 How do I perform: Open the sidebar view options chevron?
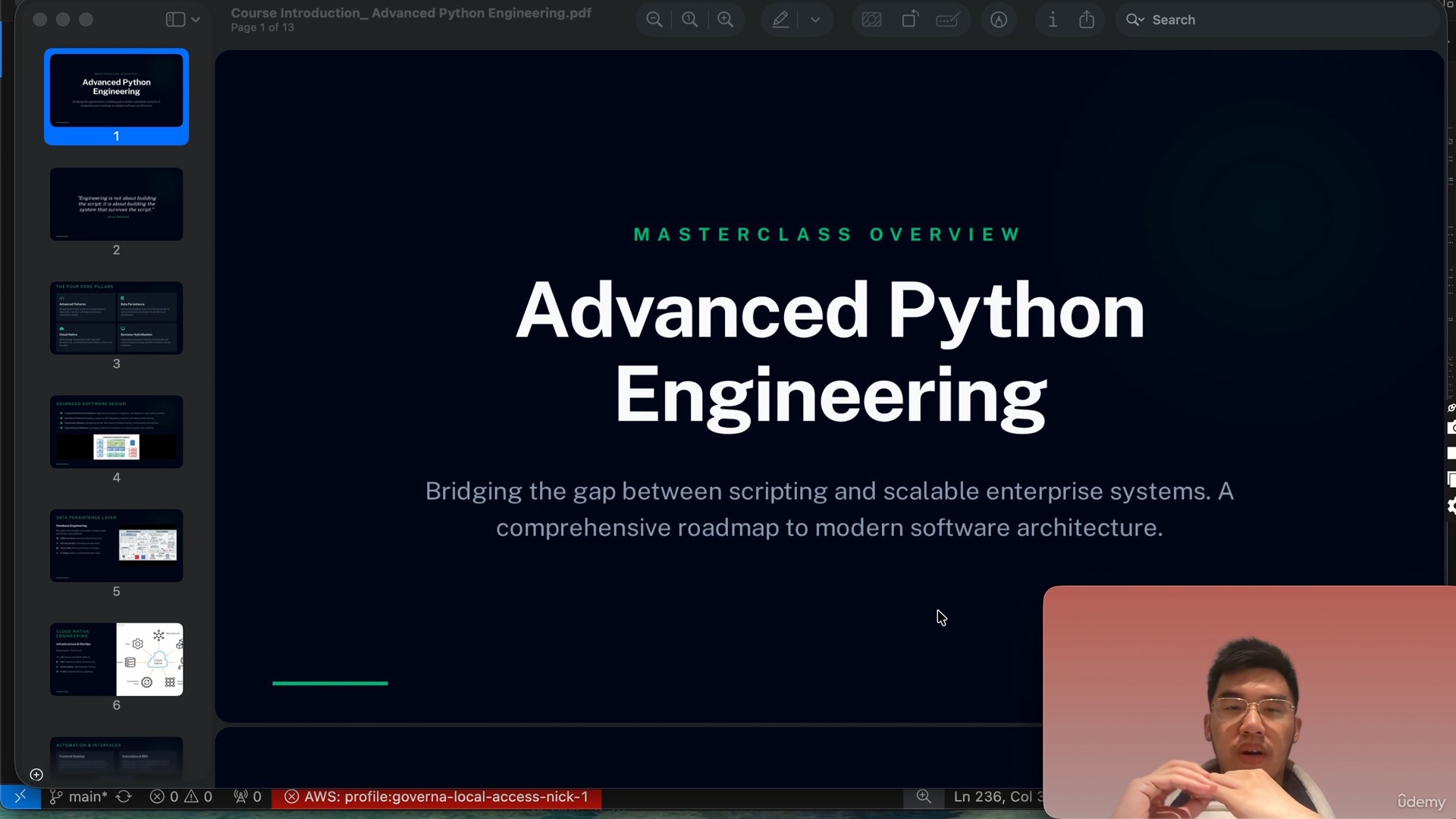coord(196,20)
